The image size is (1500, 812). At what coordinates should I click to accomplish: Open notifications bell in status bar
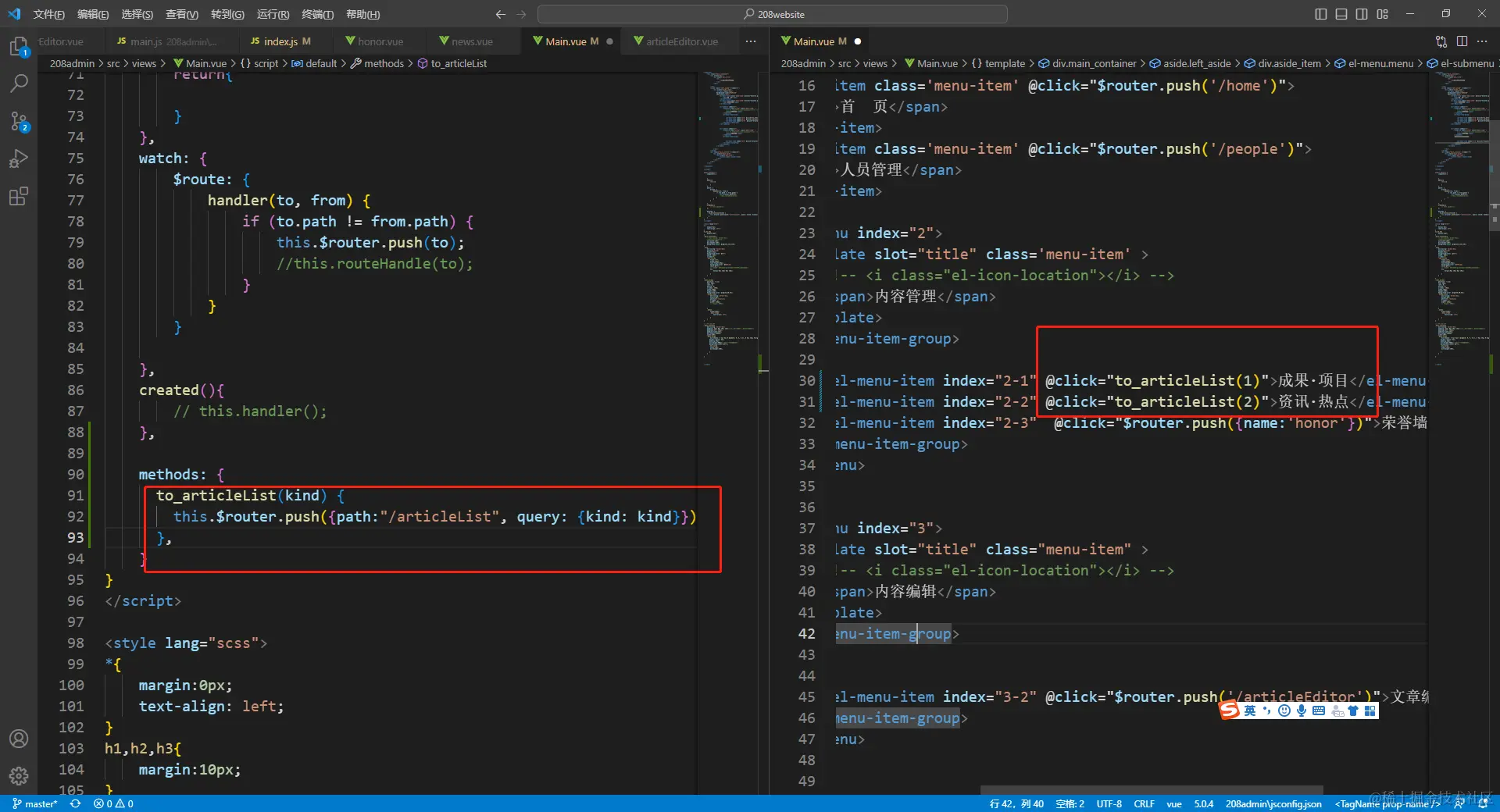click(x=1483, y=803)
